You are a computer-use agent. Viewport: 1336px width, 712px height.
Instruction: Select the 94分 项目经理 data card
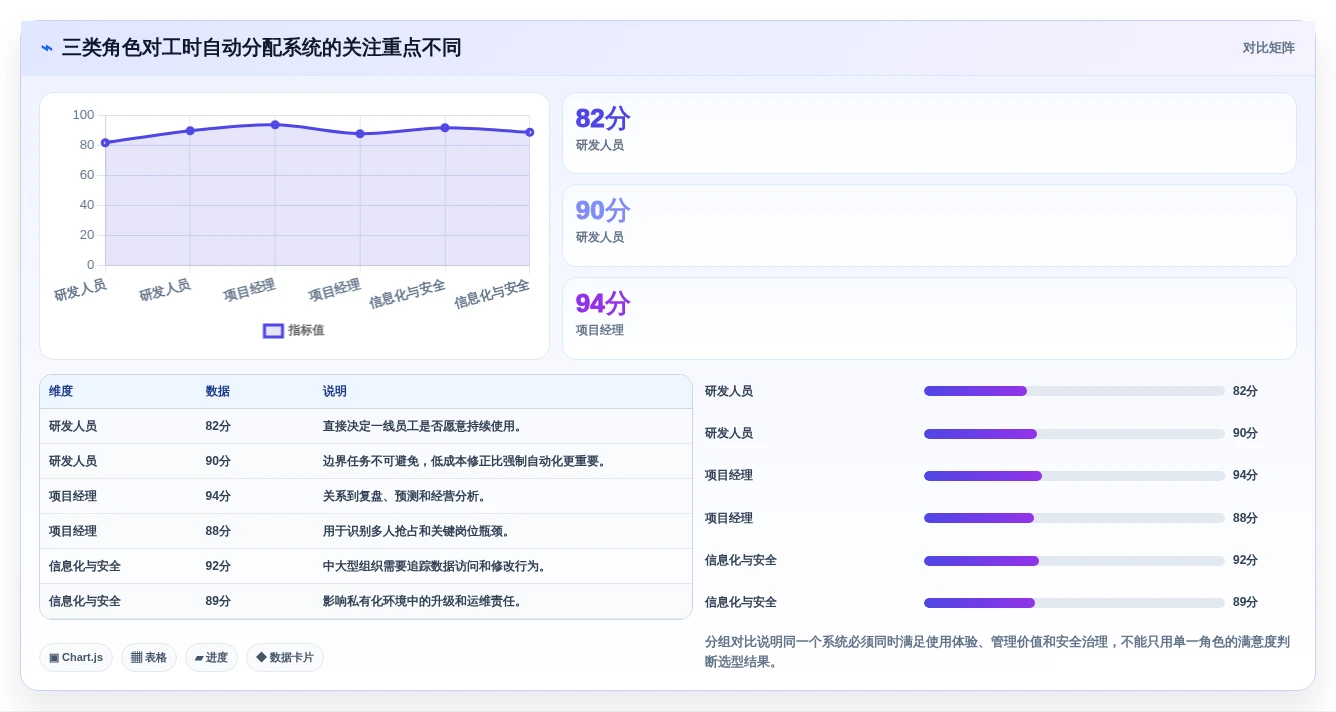pos(929,318)
